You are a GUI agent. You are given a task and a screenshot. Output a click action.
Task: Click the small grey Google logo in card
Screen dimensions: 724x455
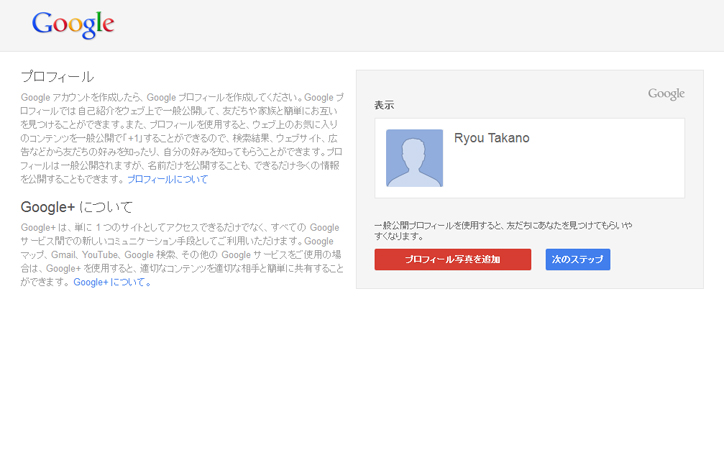click(x=666, y=94)
